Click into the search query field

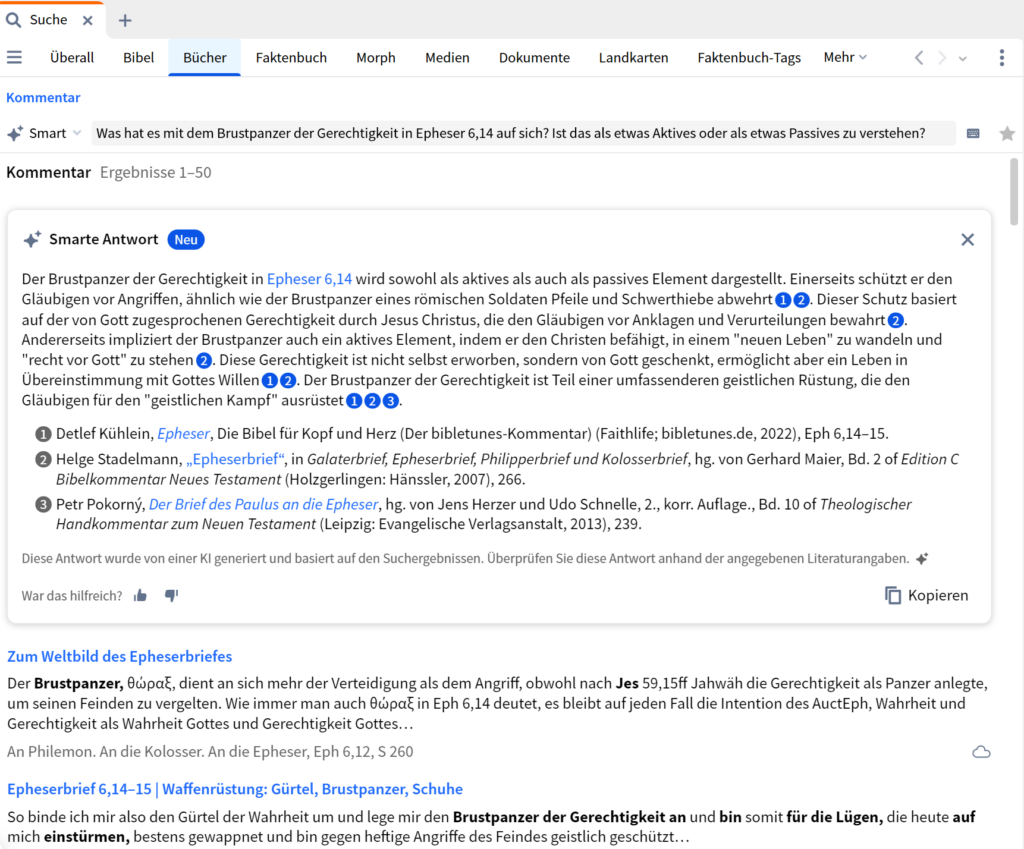(x=523, y=133)
